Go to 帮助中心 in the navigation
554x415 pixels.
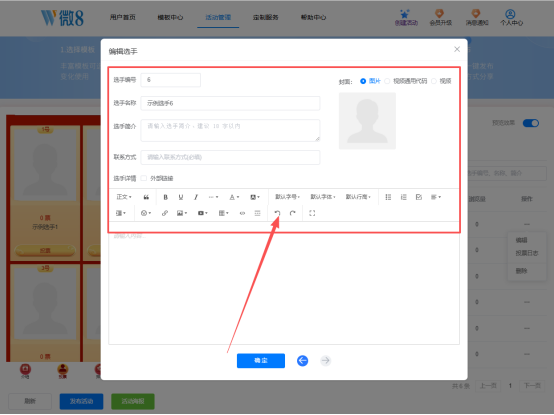click(x=313, y=17)
